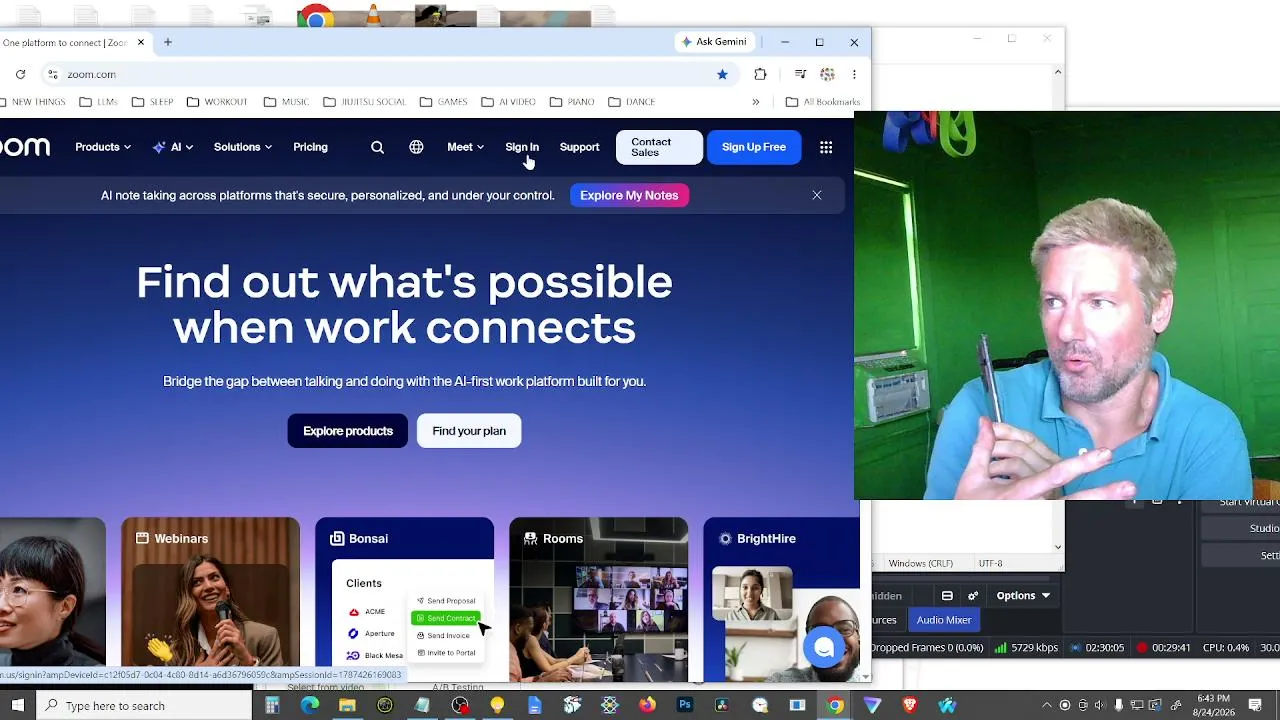
Task: Open Calculator from the taskbar
Action: (272, 705)
